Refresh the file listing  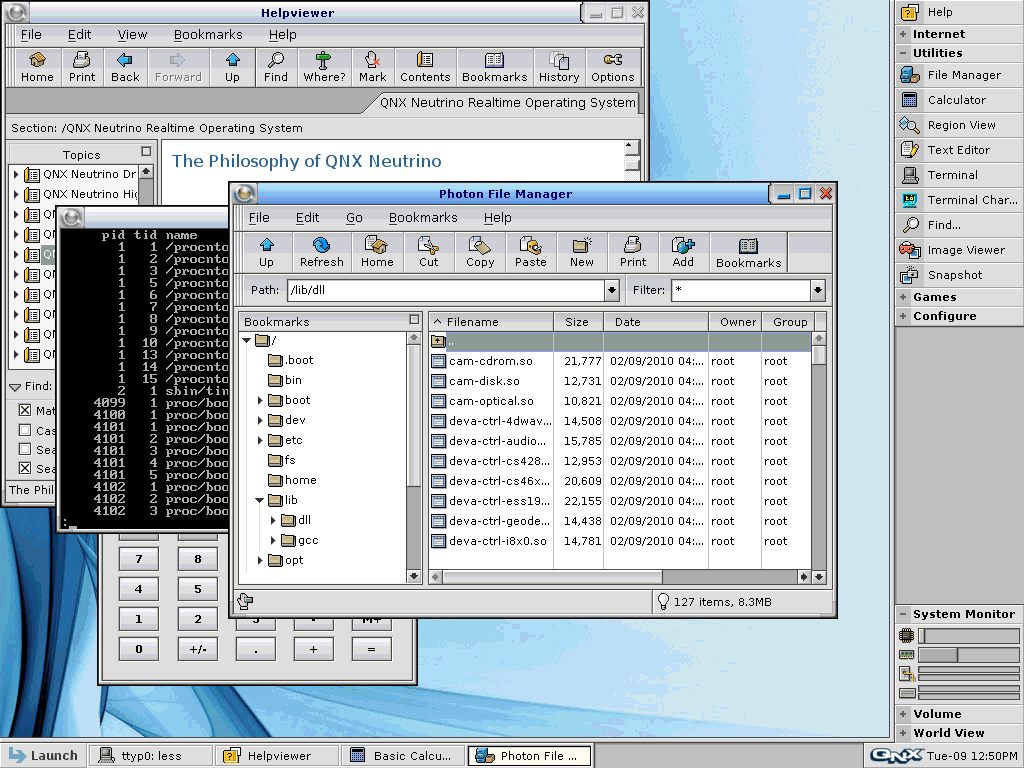[x=321, y=251]
